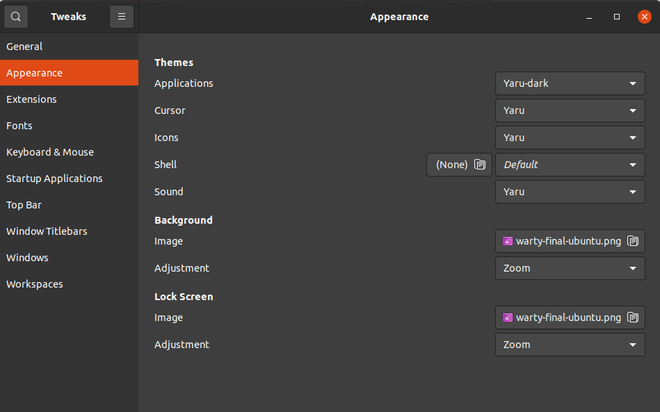
Task: Expand the Cursor theme dropdown
Action: (x=570, y=111)
